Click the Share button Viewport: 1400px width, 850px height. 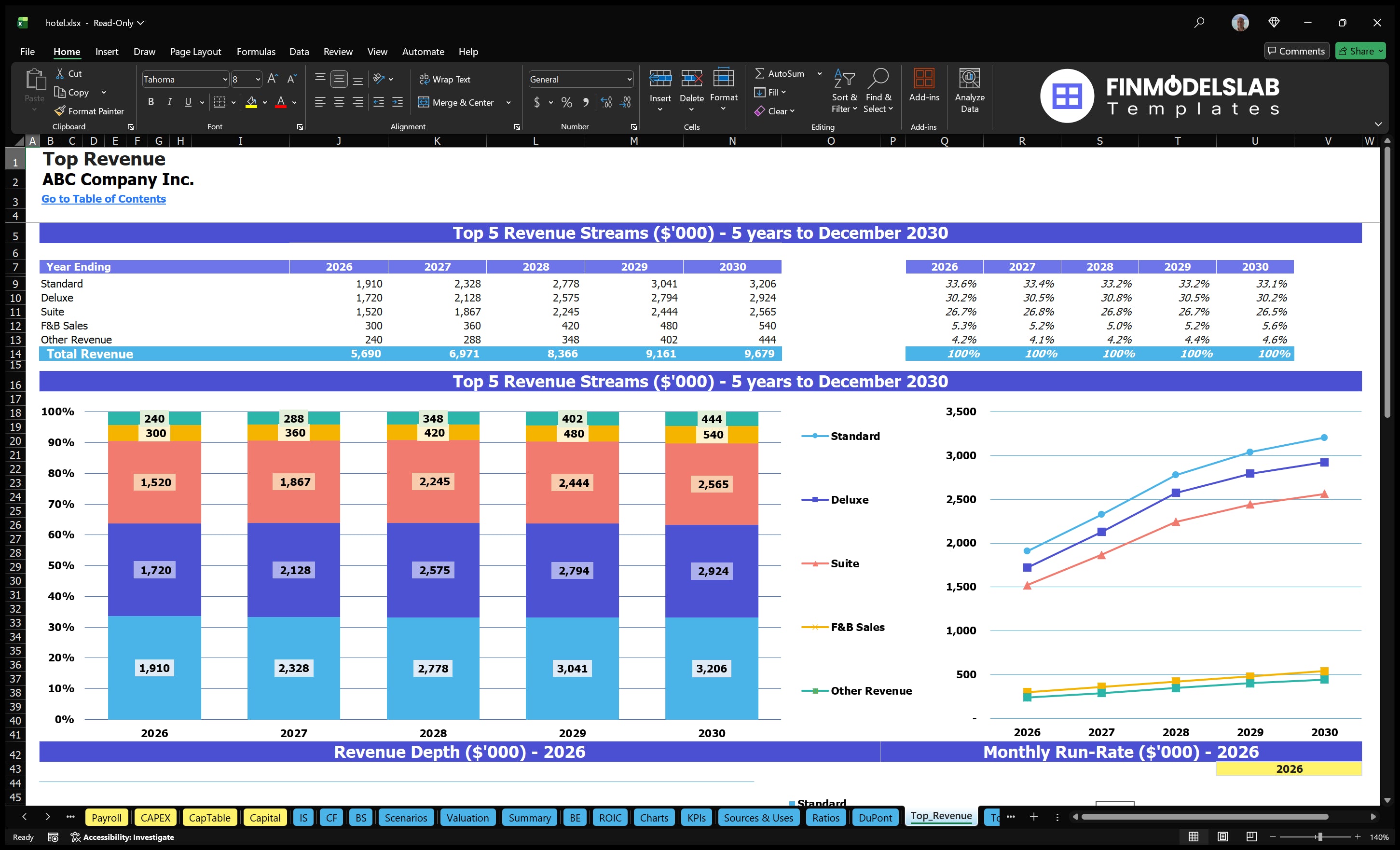pyautogui.click(x=1360, y=51)
